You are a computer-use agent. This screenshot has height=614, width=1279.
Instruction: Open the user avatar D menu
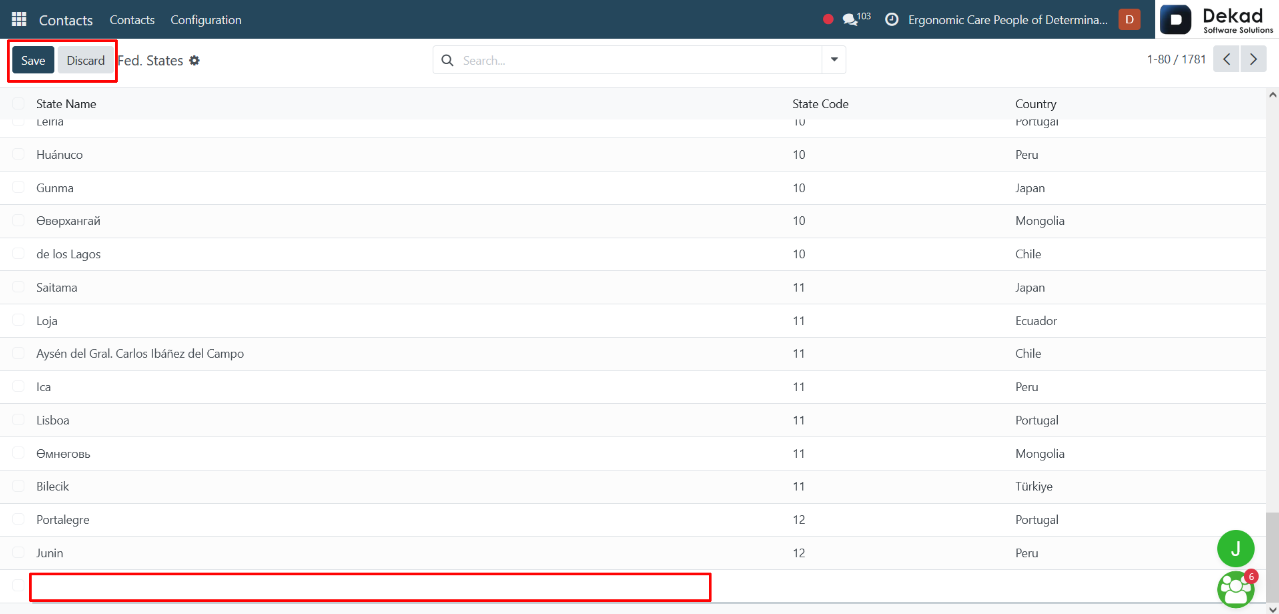tap(1129, 19)
